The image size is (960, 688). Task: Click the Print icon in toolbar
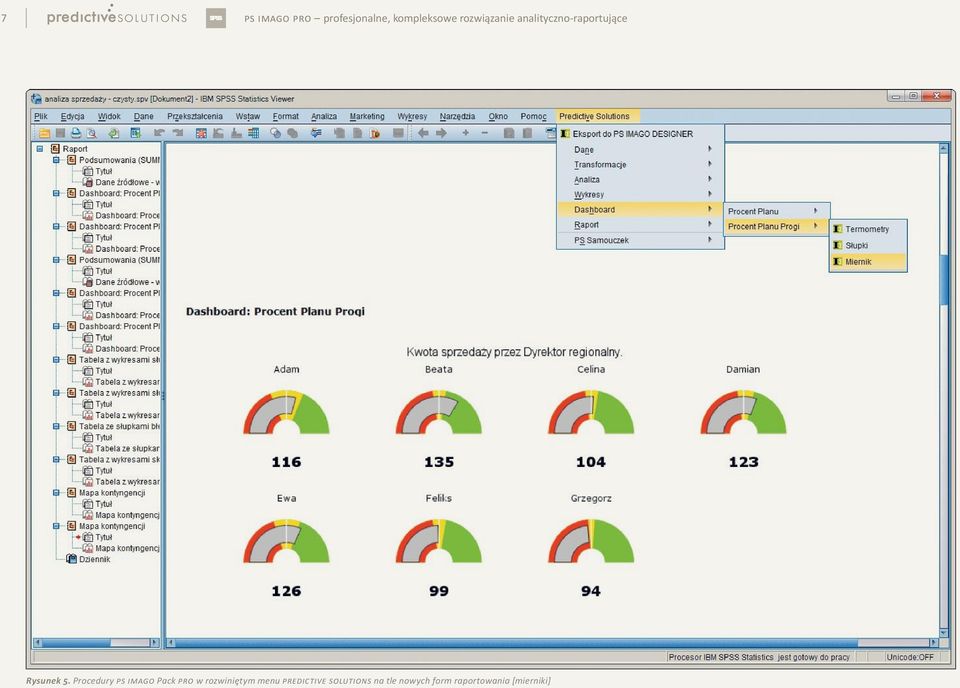76,133
